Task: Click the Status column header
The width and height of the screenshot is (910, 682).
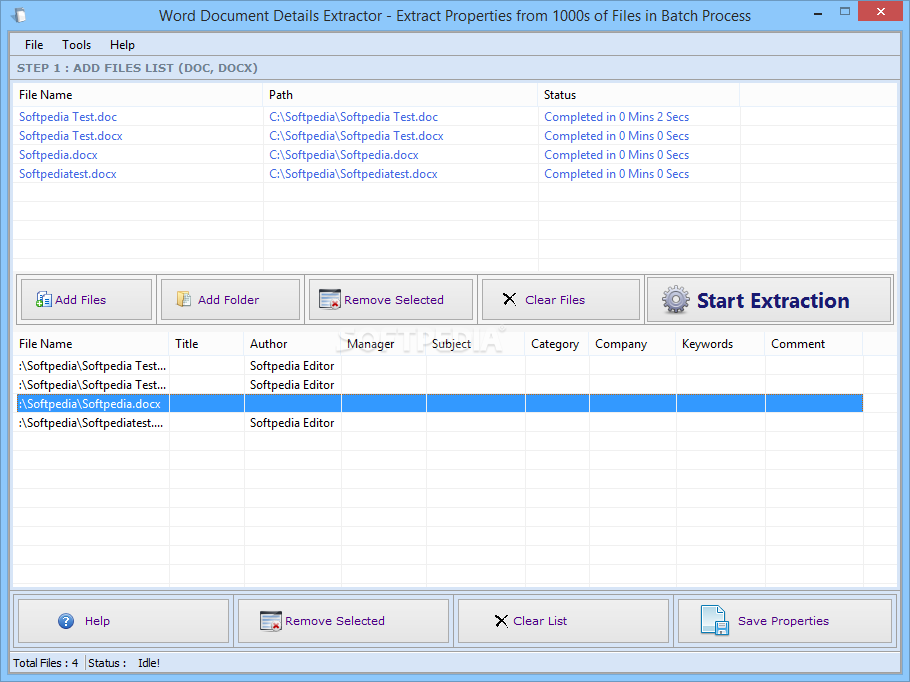Action: point(638,95)
